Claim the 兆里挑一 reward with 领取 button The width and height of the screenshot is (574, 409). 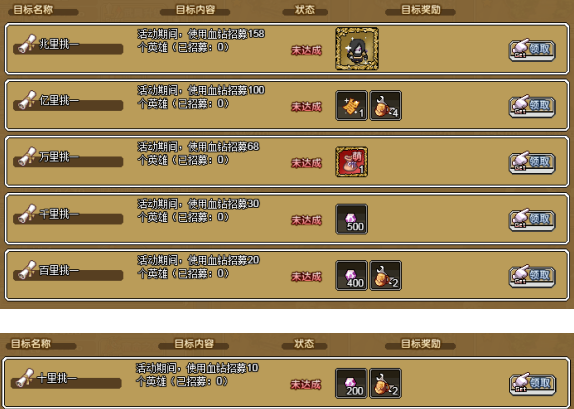coord(532,49)
